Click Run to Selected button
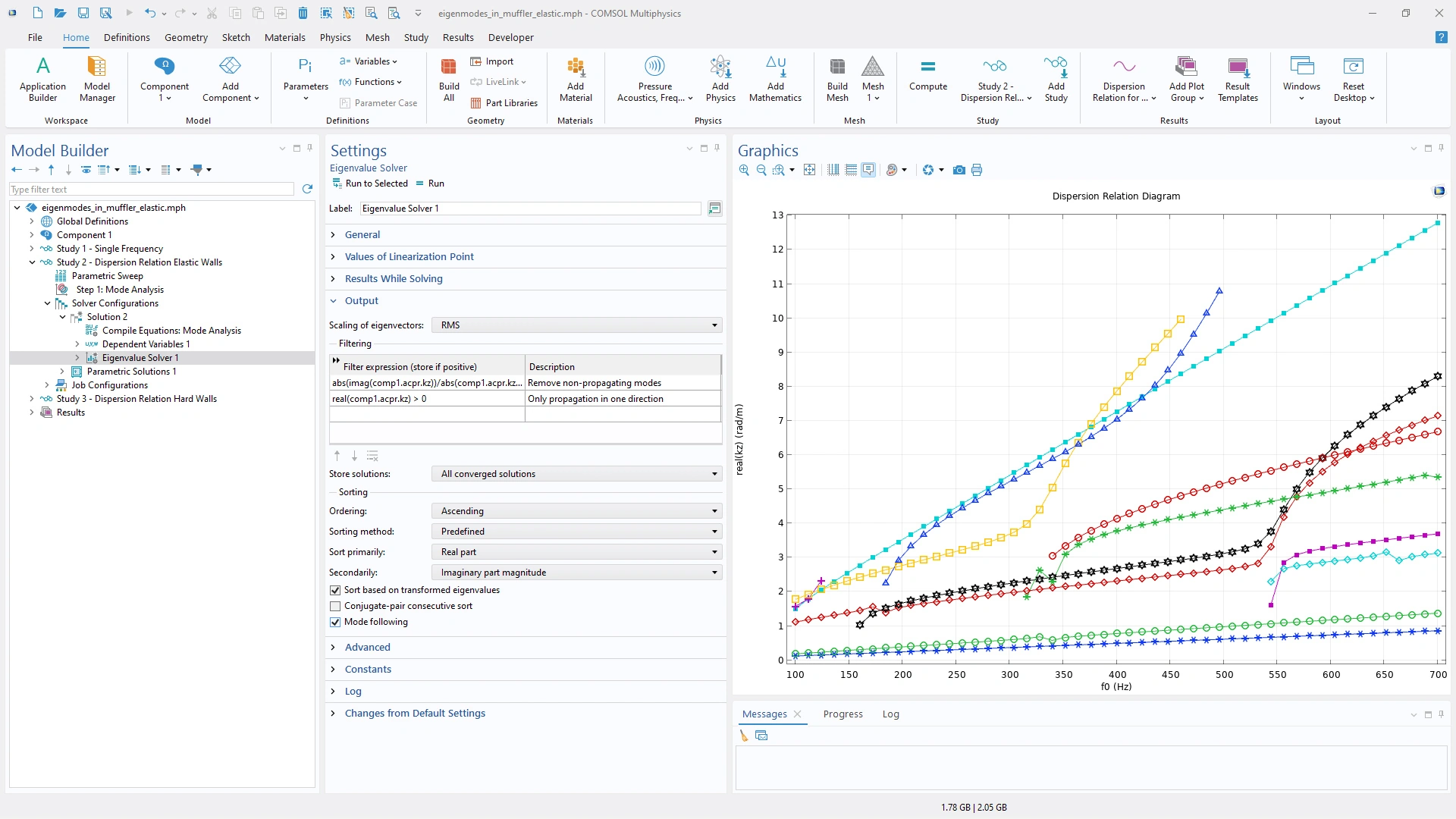The height and width of the screenshot is (819, 1456). click(370, 184)
